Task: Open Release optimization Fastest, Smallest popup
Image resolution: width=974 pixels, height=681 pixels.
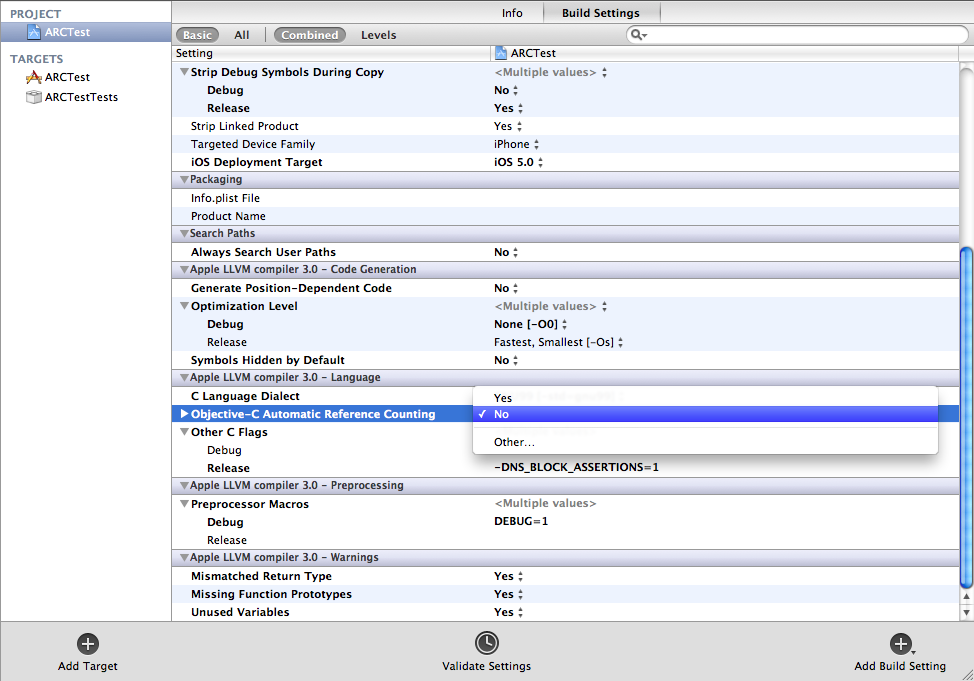Action: [x=558, y=342]
